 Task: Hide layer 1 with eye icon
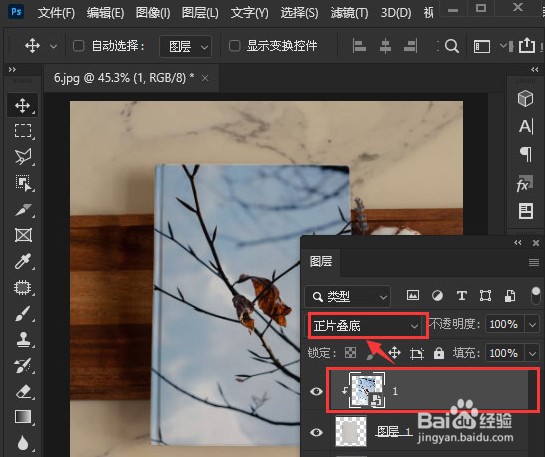coord(316,392)
